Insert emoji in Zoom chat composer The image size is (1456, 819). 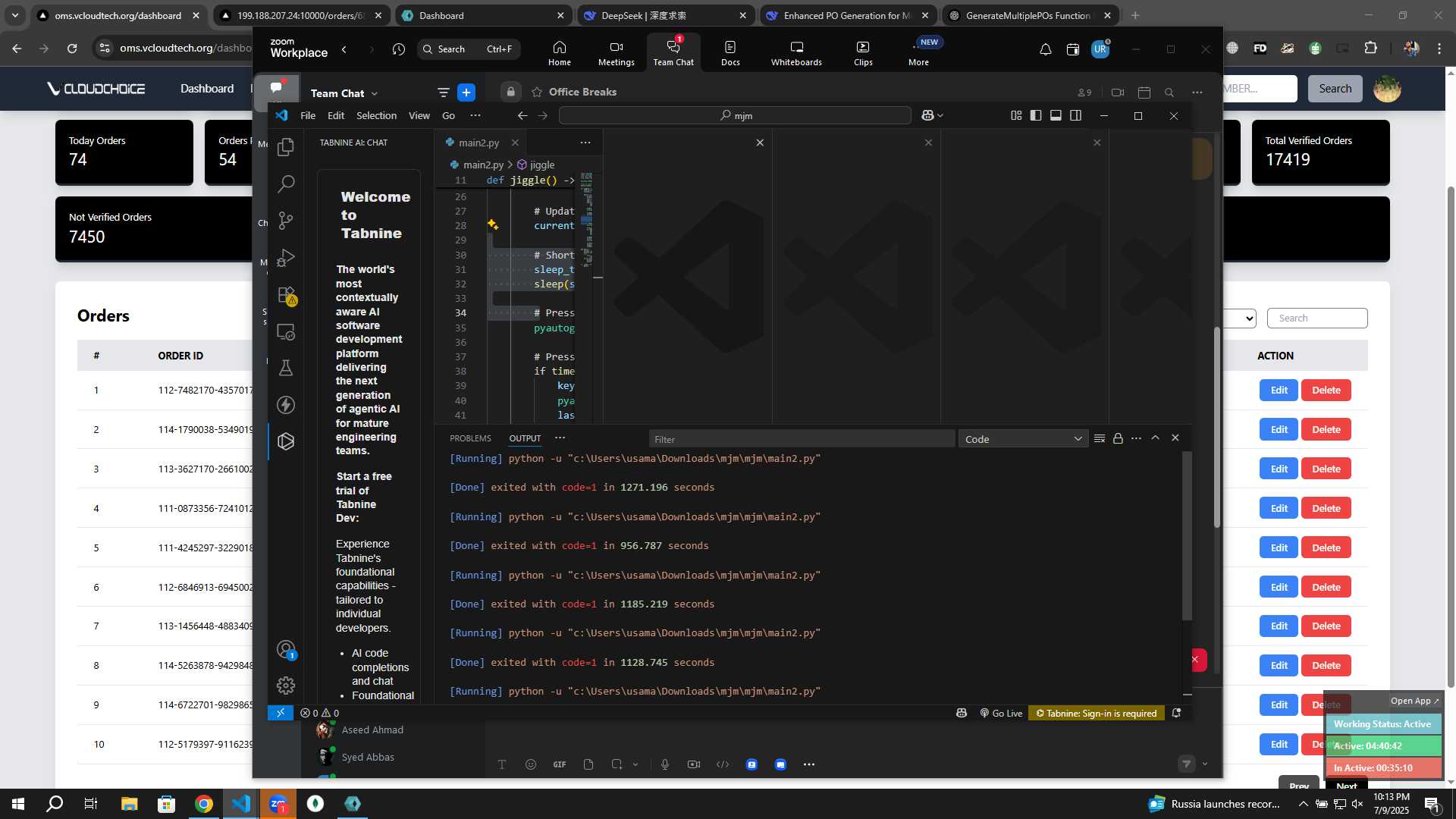tap(531, 764)
